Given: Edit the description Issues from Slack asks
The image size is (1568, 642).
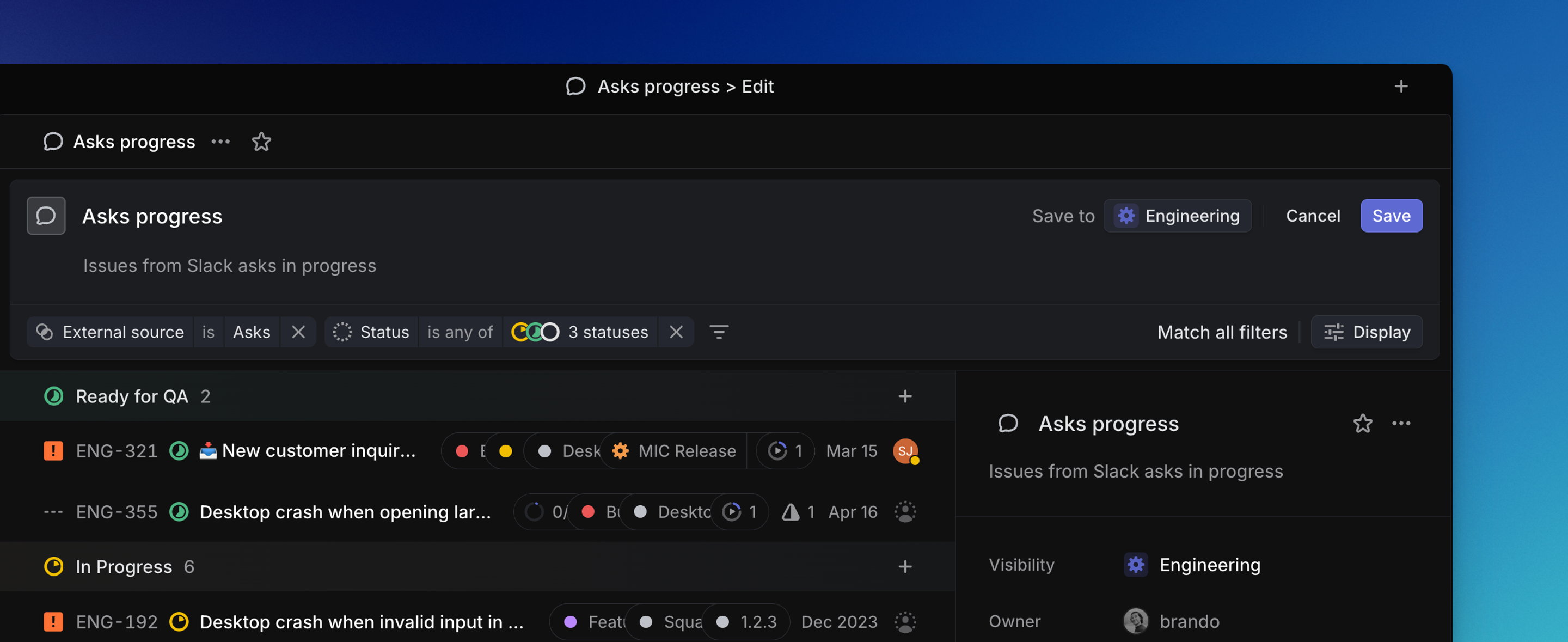Looking at the screenshot, I should click(x=229, y=265).
